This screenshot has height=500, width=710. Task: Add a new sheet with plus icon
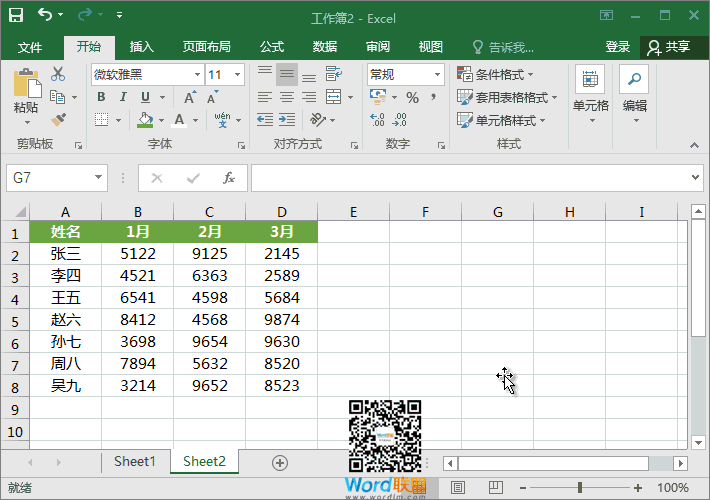coord(280,463)
